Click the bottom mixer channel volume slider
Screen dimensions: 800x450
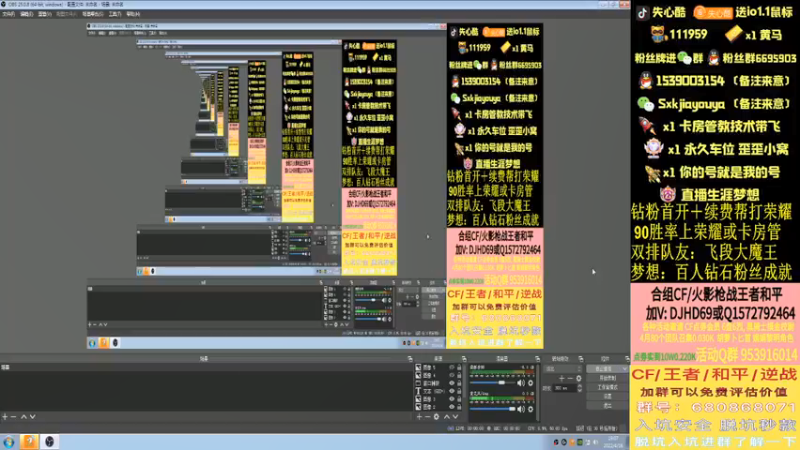(x=492, y=409)
